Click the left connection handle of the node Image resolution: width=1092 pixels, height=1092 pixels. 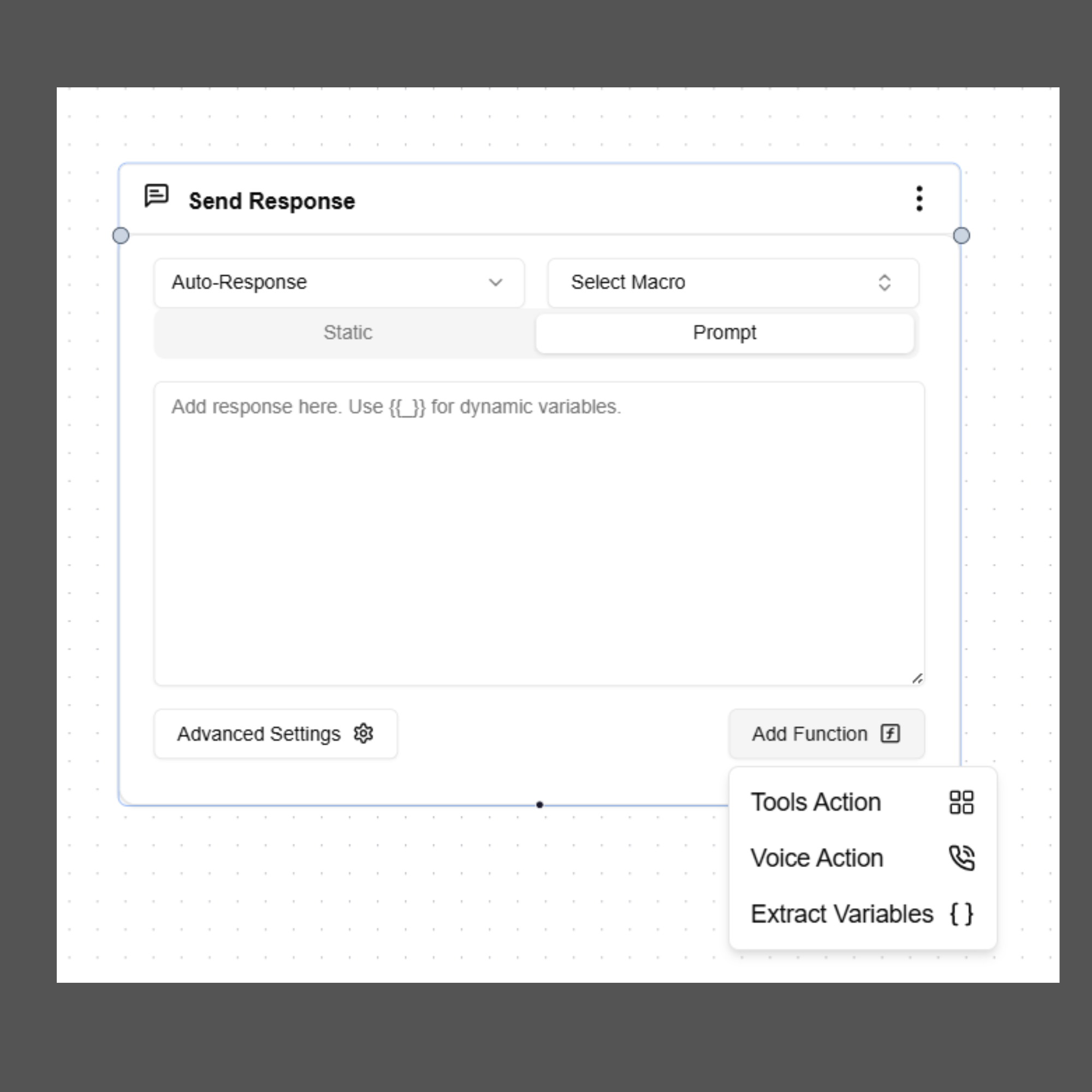point(121,235)
